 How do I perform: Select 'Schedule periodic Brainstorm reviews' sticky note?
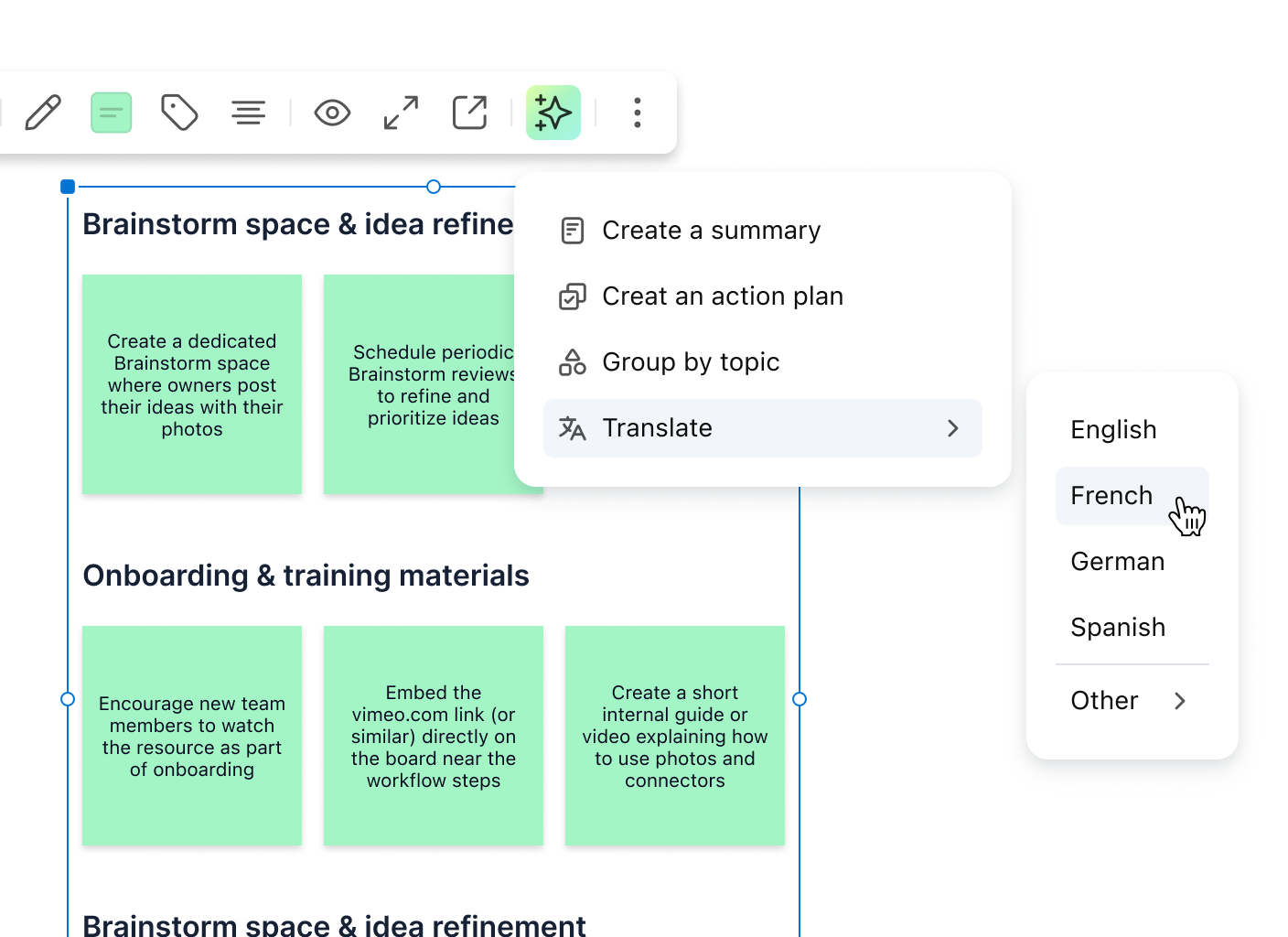421,384
